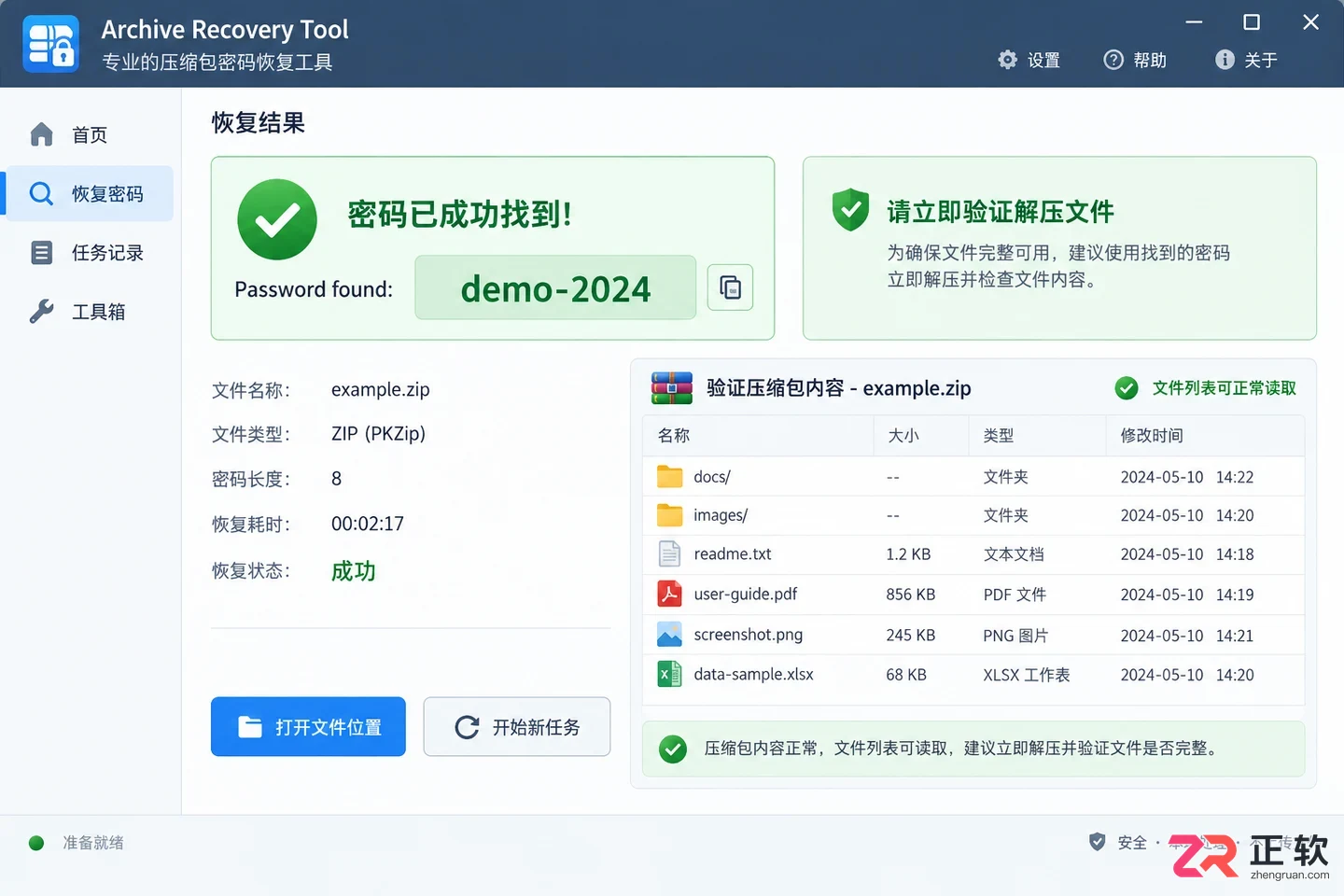Click the data-sample.xlsx Excel icon
The image size is (1344, 896).
pos(669,674)
